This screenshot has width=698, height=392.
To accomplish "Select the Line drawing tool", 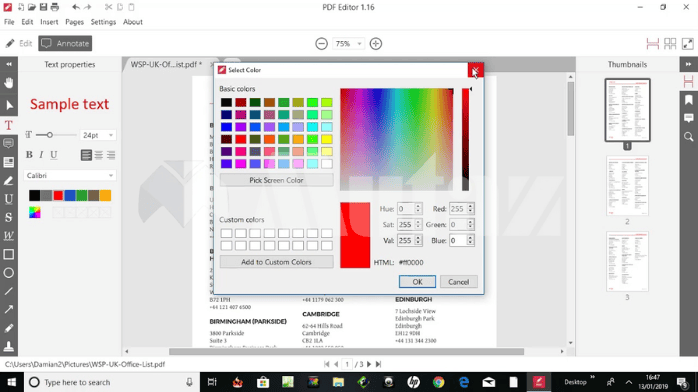I will click(8, 291).
